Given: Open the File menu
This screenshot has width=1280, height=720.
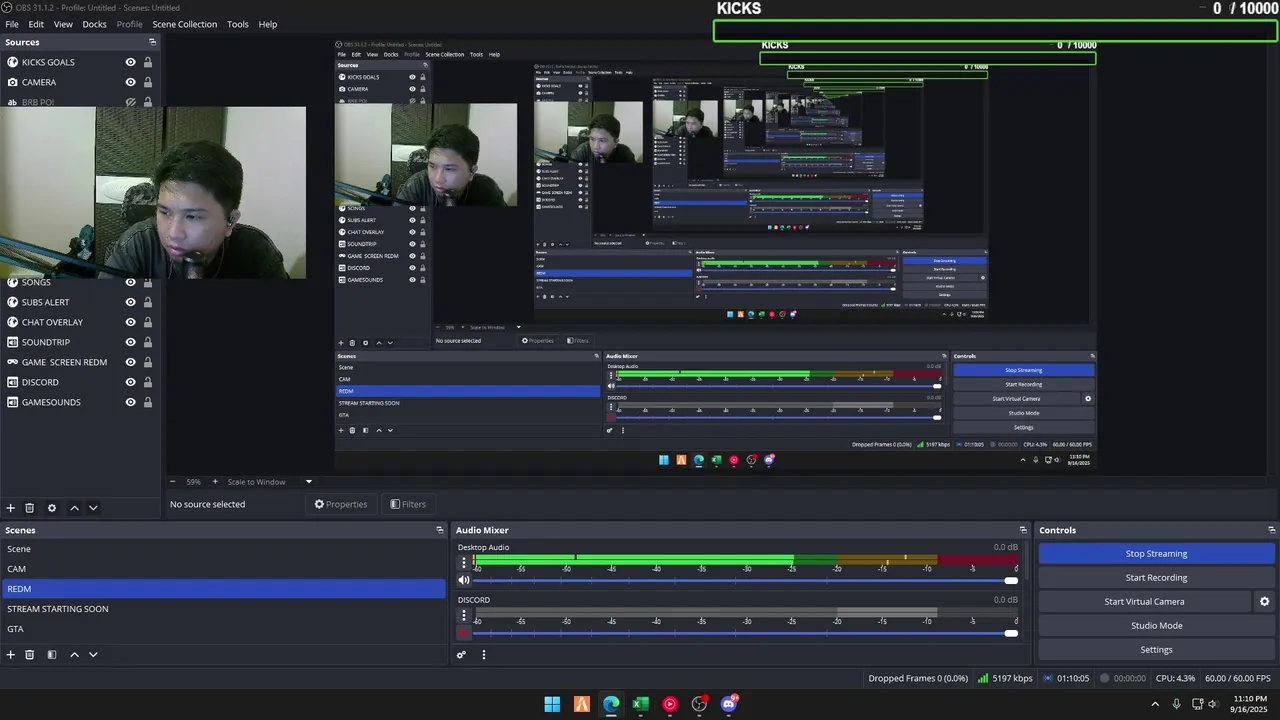Looking at the screenshot, I should (12, 24).
